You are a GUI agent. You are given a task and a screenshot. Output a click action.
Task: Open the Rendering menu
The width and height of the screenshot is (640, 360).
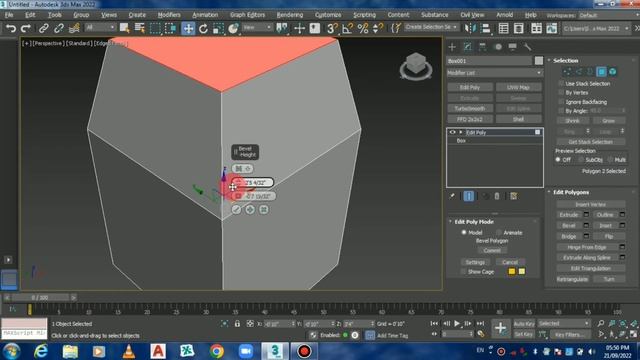[x=290, y=15]
